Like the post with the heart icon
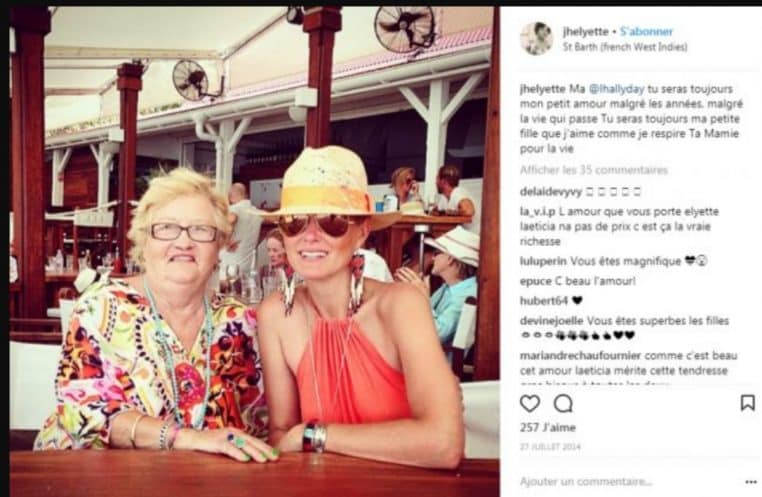The image size is (762, 497). 530,404
